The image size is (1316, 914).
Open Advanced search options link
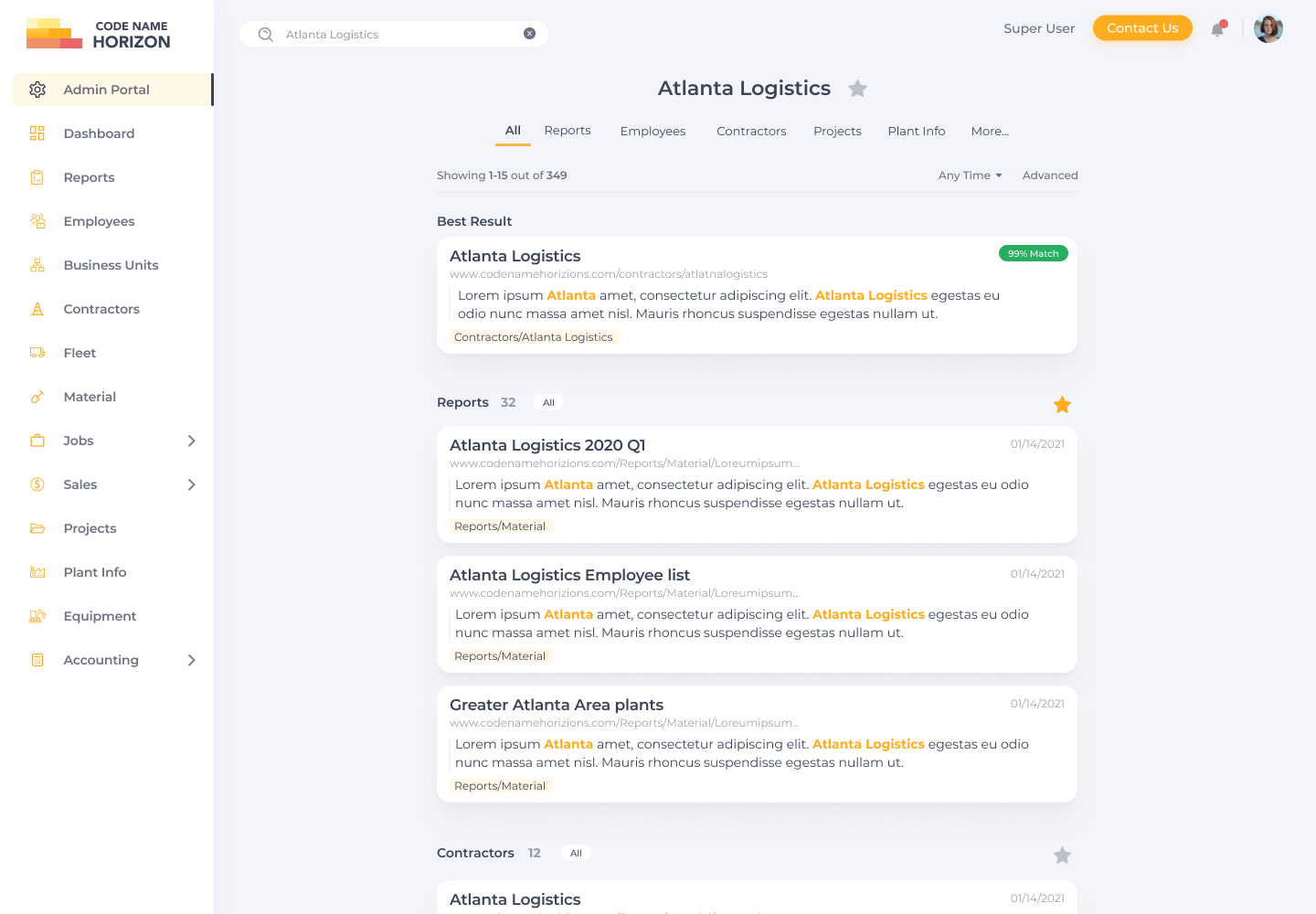click(x=1050, y=175)
